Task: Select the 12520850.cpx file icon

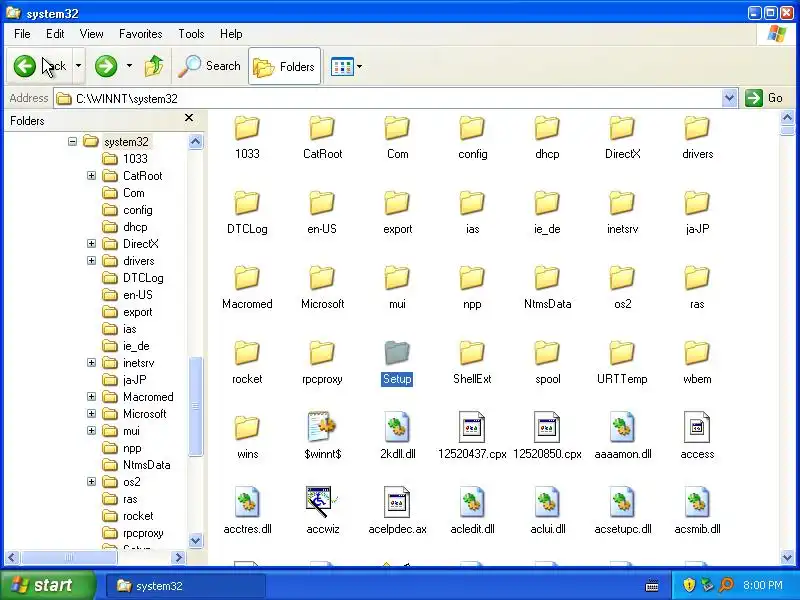Action: 547,427
